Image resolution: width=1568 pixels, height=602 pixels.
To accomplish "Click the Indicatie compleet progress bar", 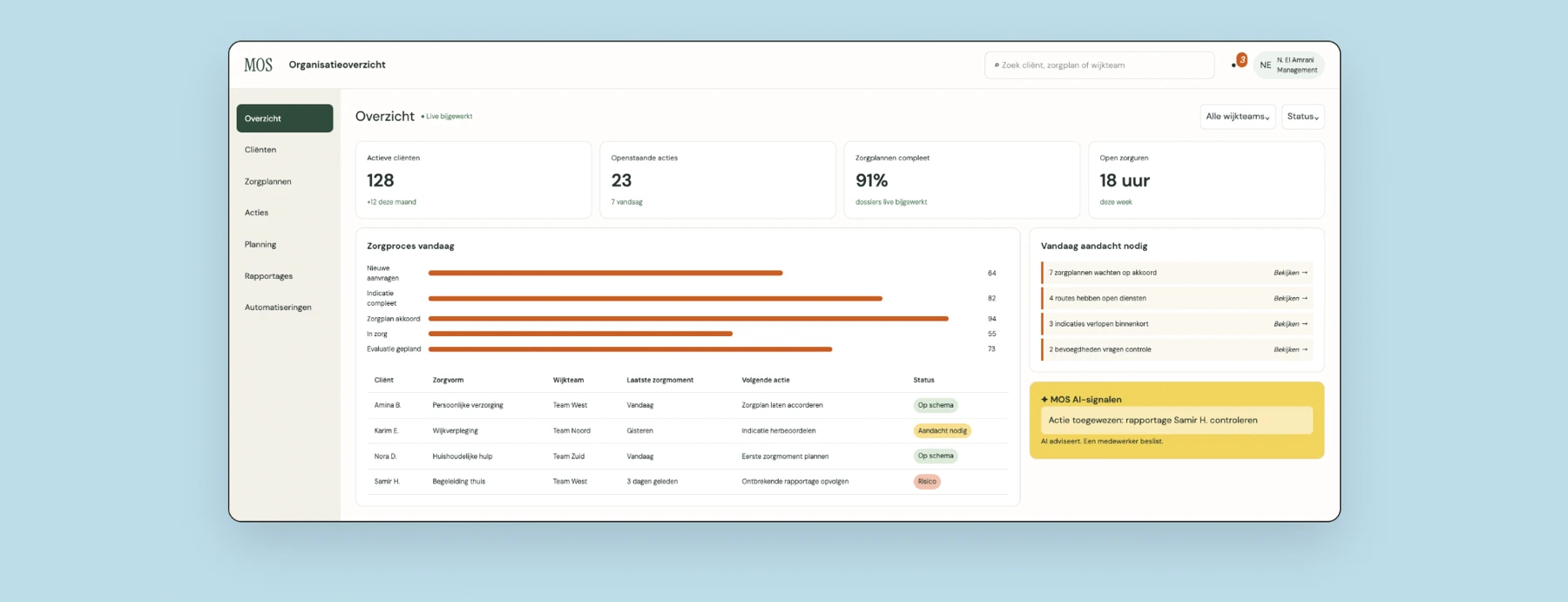I will (655, 298).
